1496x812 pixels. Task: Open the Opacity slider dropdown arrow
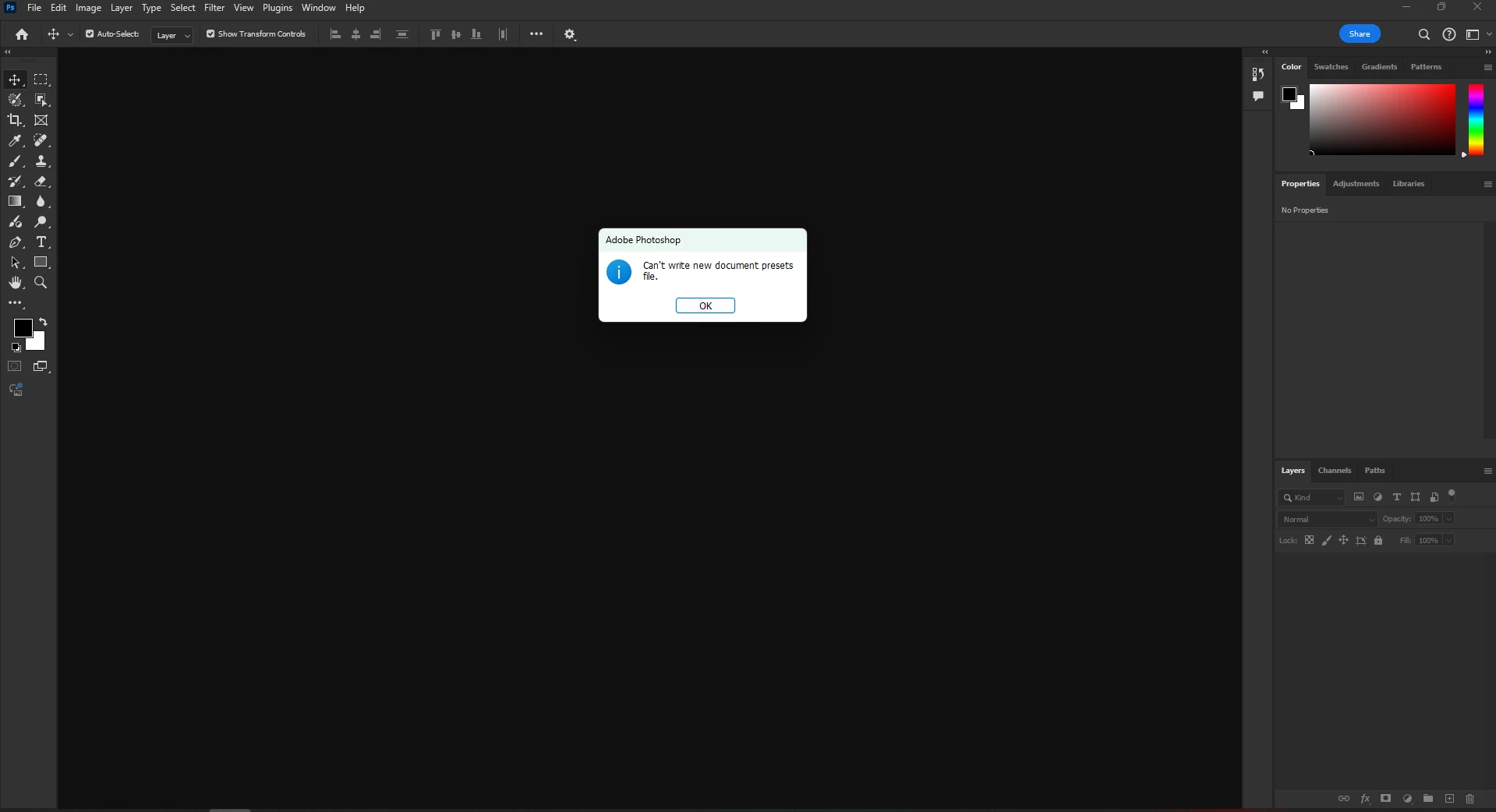point(1448,519)
